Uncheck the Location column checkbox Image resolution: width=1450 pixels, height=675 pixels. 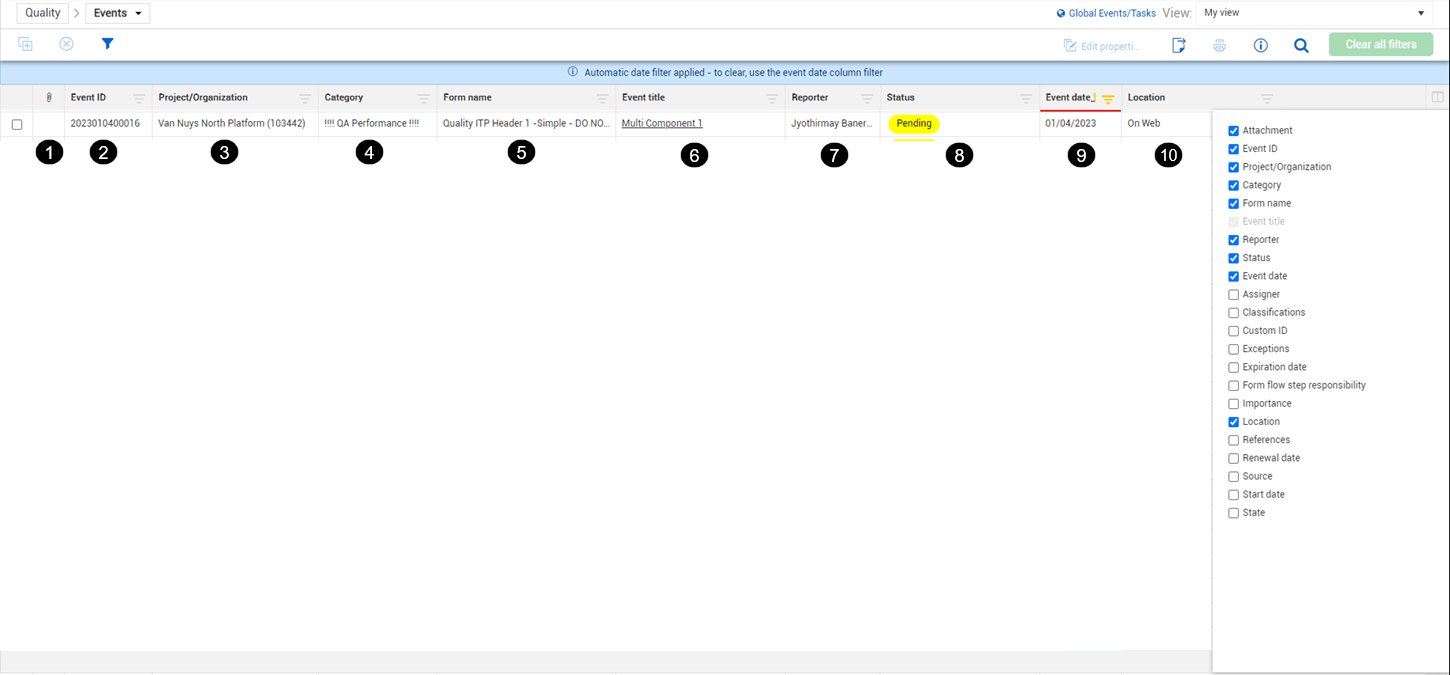point(1233,422)
